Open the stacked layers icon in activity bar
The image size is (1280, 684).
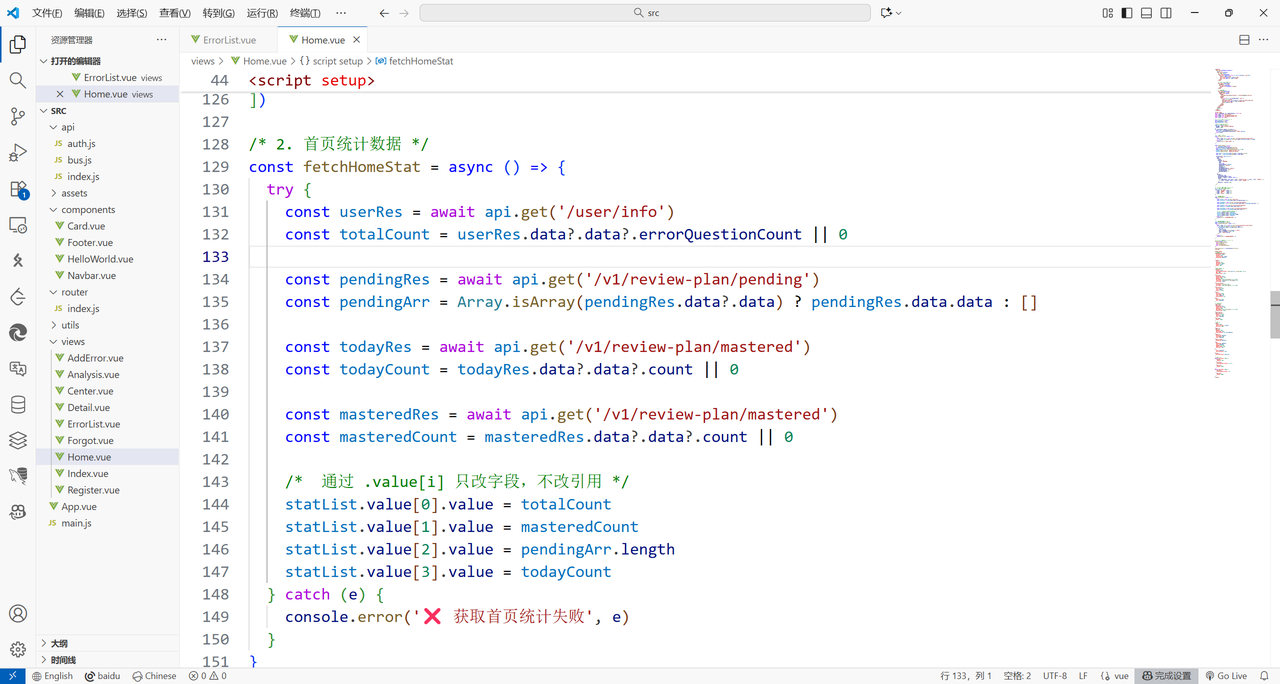(17, 440)
